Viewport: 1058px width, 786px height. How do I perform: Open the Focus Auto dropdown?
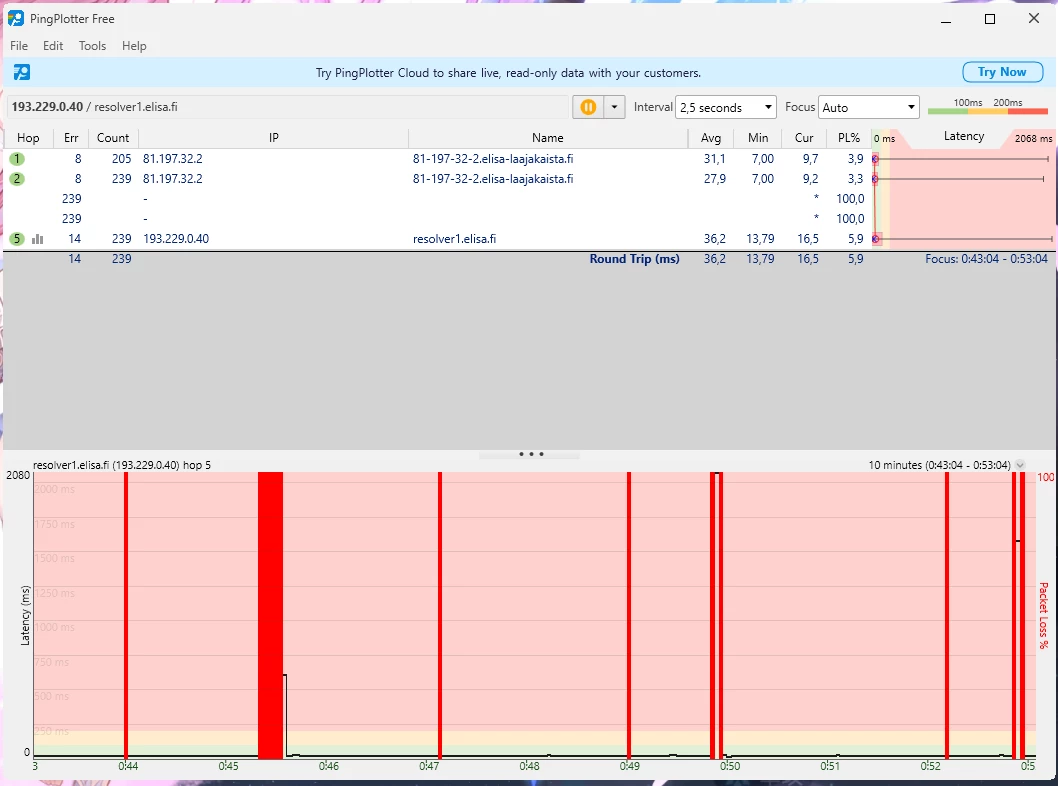point(868,107)
